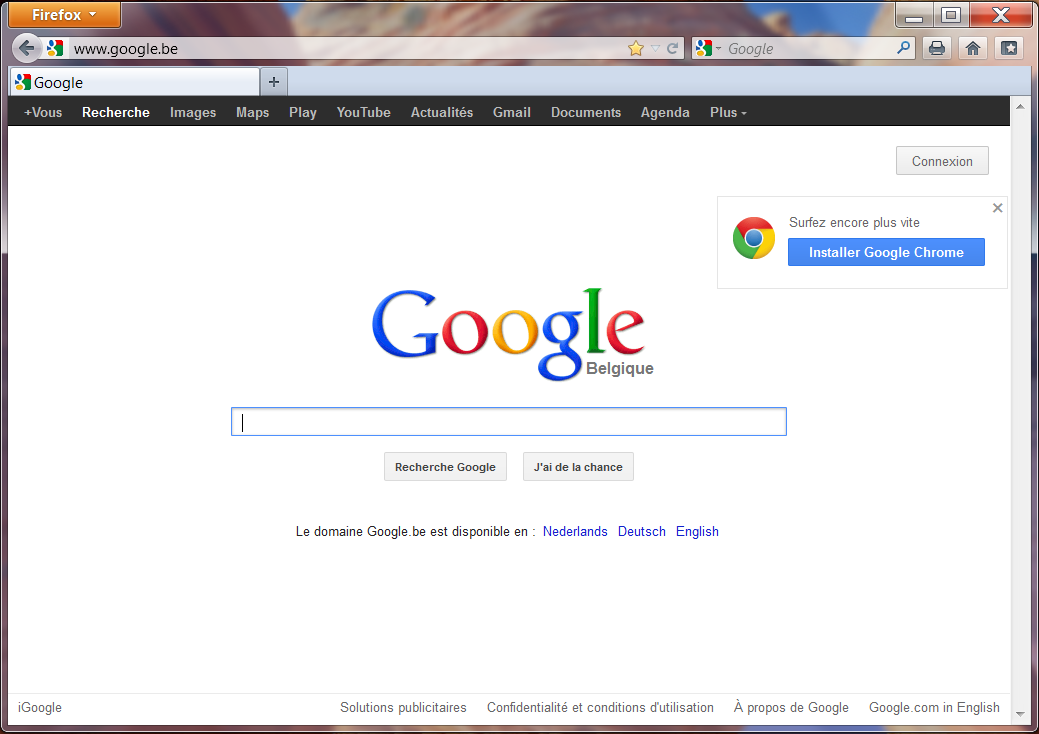Click 'Surfez encore plus vite' text
1039x734 pixels.
tap(854, 223)
